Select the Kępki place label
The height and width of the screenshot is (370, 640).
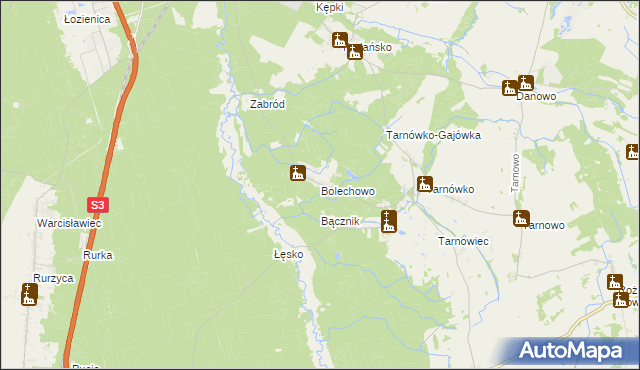tap(330, 7)
